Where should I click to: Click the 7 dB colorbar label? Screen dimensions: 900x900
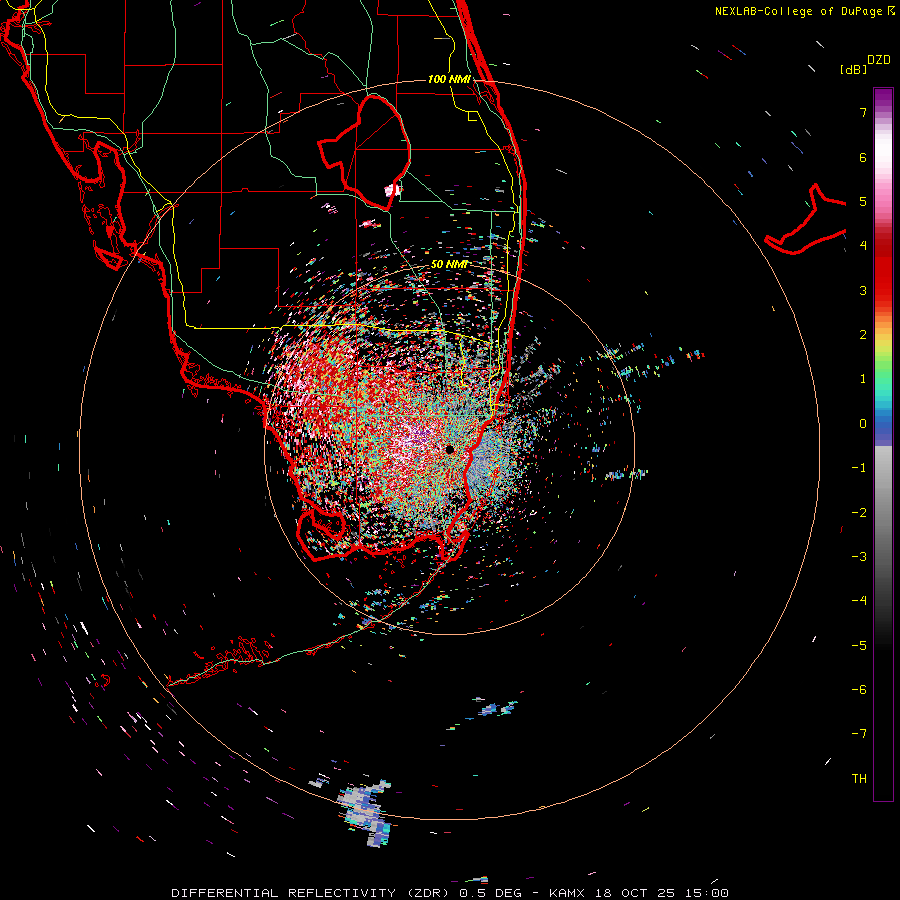pos(863,112)
